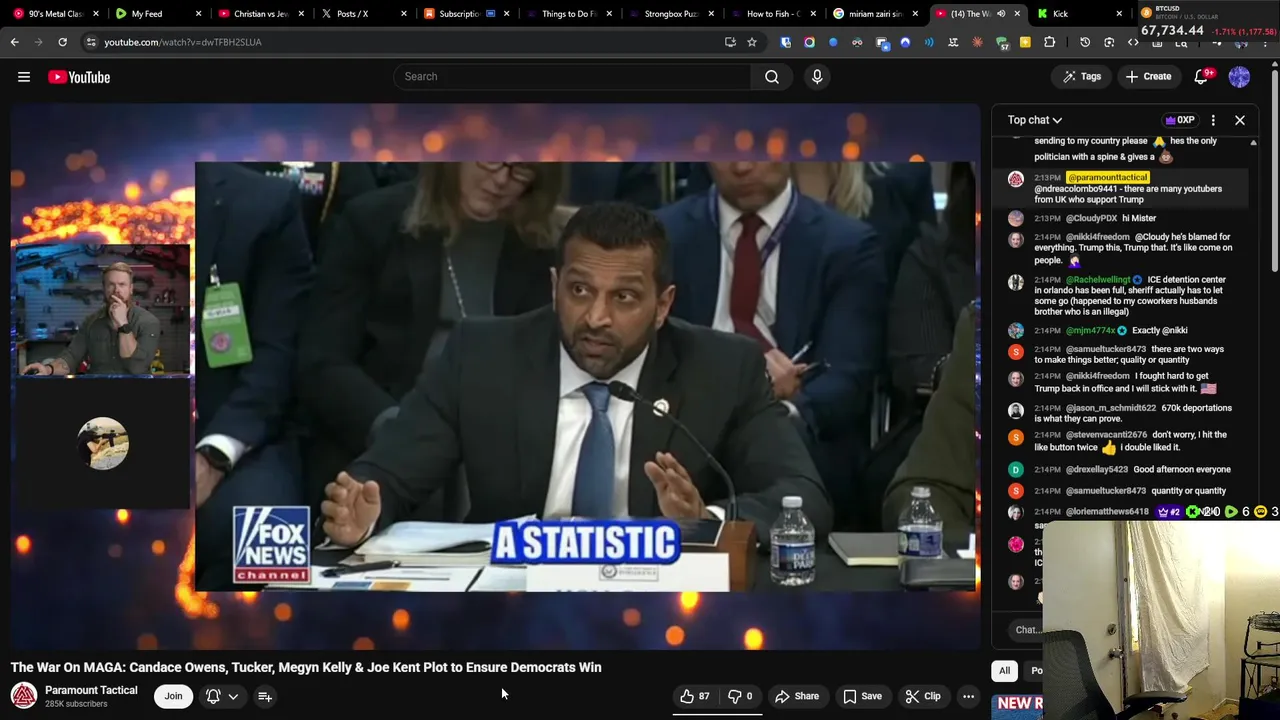The height and width of the screenshot is (720, 1280).
Task: Open the Create menu
Action: coord(1148,77)
